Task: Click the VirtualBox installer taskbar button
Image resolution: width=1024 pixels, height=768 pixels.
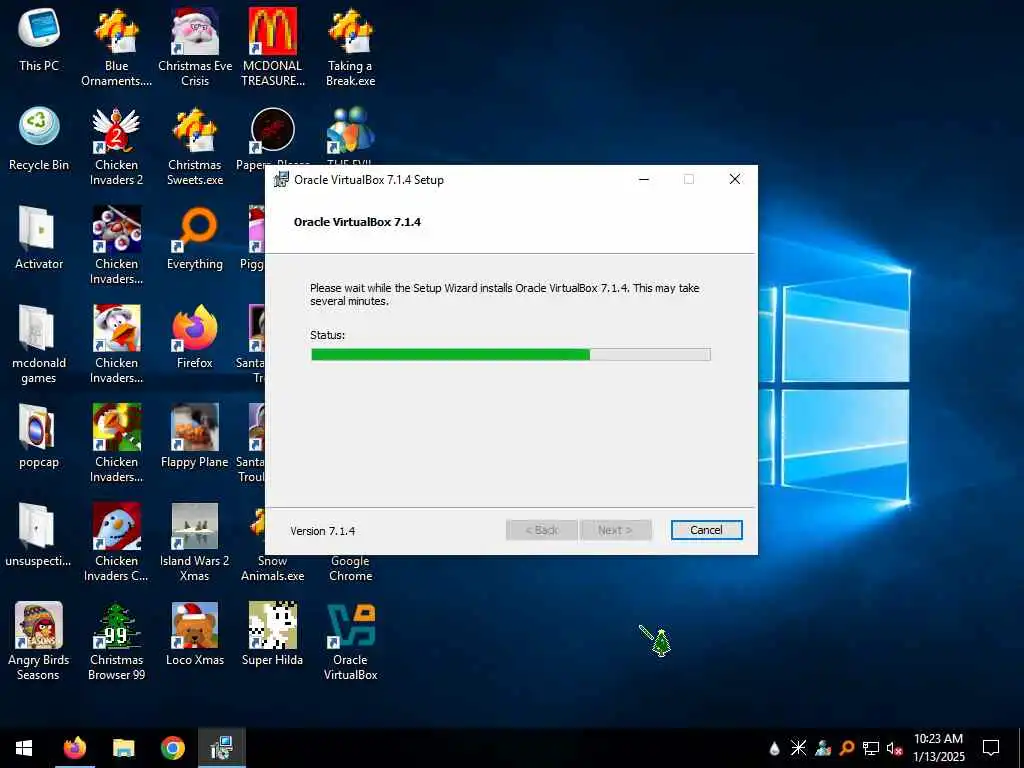Action: pos(222,748)
